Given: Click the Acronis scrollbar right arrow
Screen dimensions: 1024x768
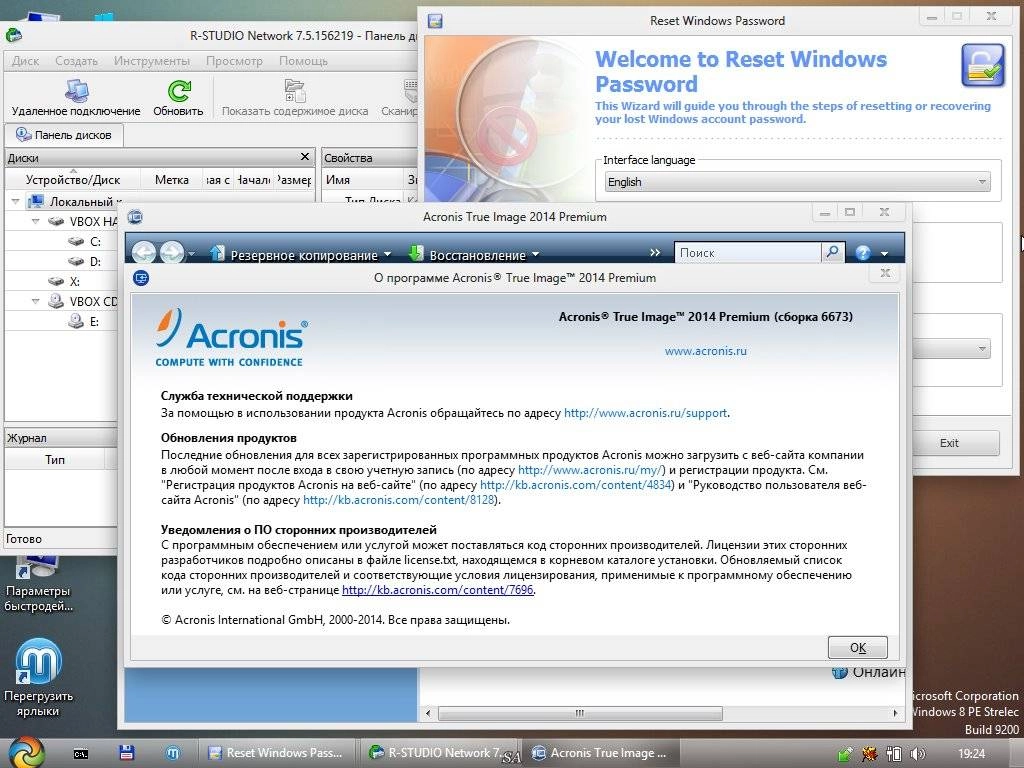Looking at the screenshot, I should (x=895, y=713).
